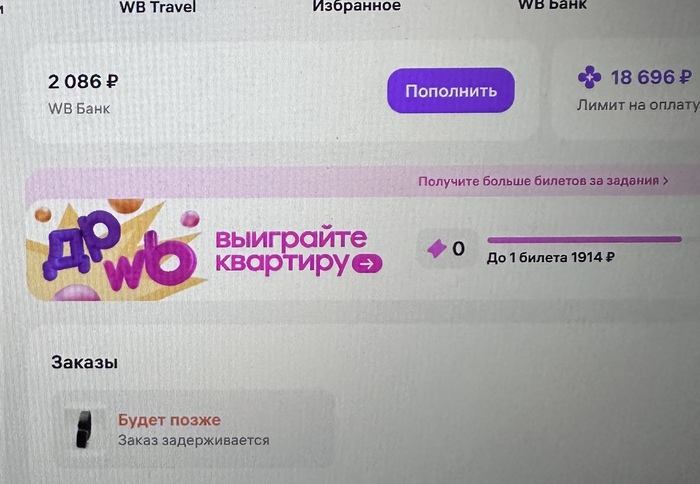Click the Лимит на оплату label
Image resolution: width=700 pixels, height=484 pixels.
tap(638, 105)
